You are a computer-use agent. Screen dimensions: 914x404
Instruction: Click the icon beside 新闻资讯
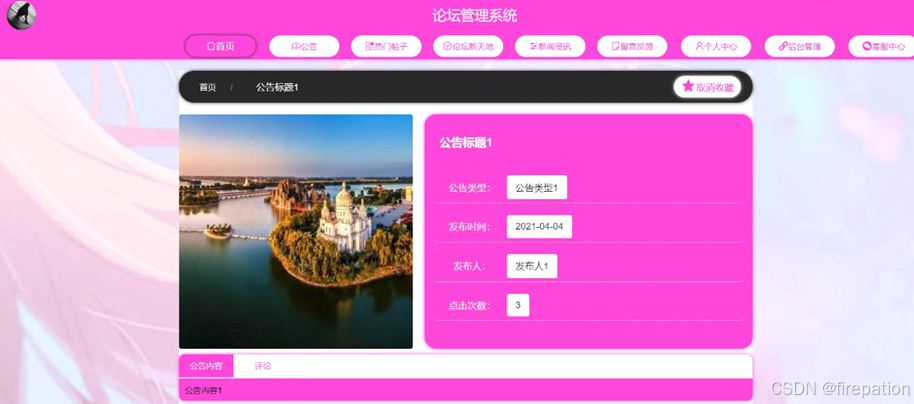(533, 46)
